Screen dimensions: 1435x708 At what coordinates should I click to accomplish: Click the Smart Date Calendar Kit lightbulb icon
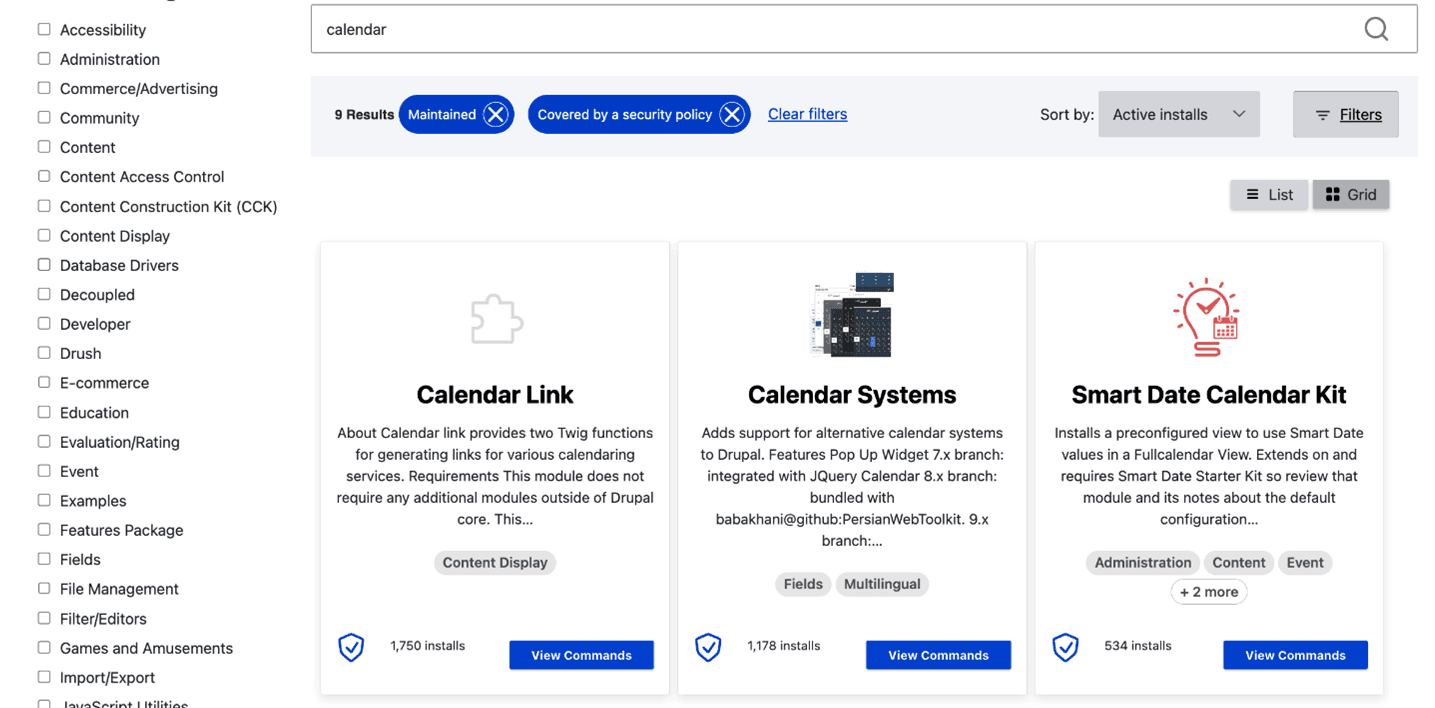(x=1208, y=317)
